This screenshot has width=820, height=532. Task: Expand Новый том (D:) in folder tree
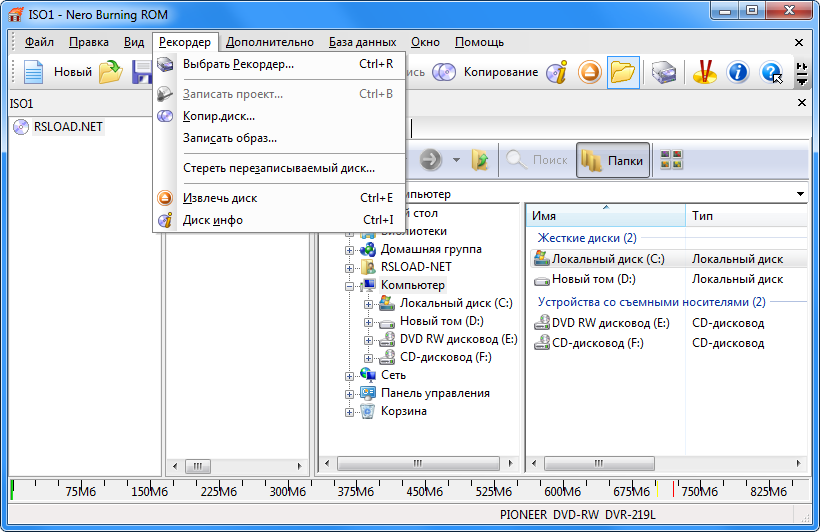(368, 322)
